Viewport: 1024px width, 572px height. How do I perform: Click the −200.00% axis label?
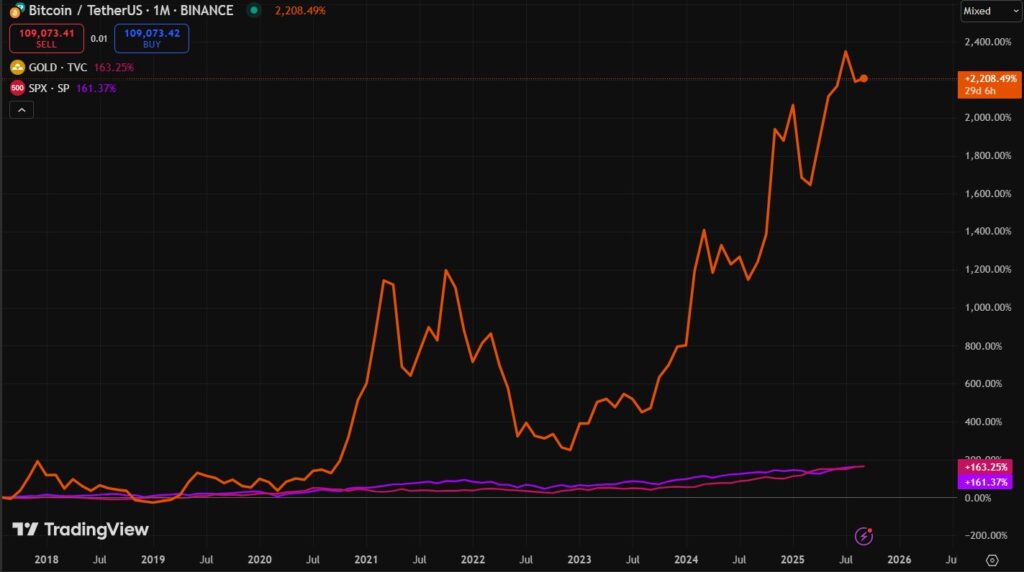[x=985, y=535]
